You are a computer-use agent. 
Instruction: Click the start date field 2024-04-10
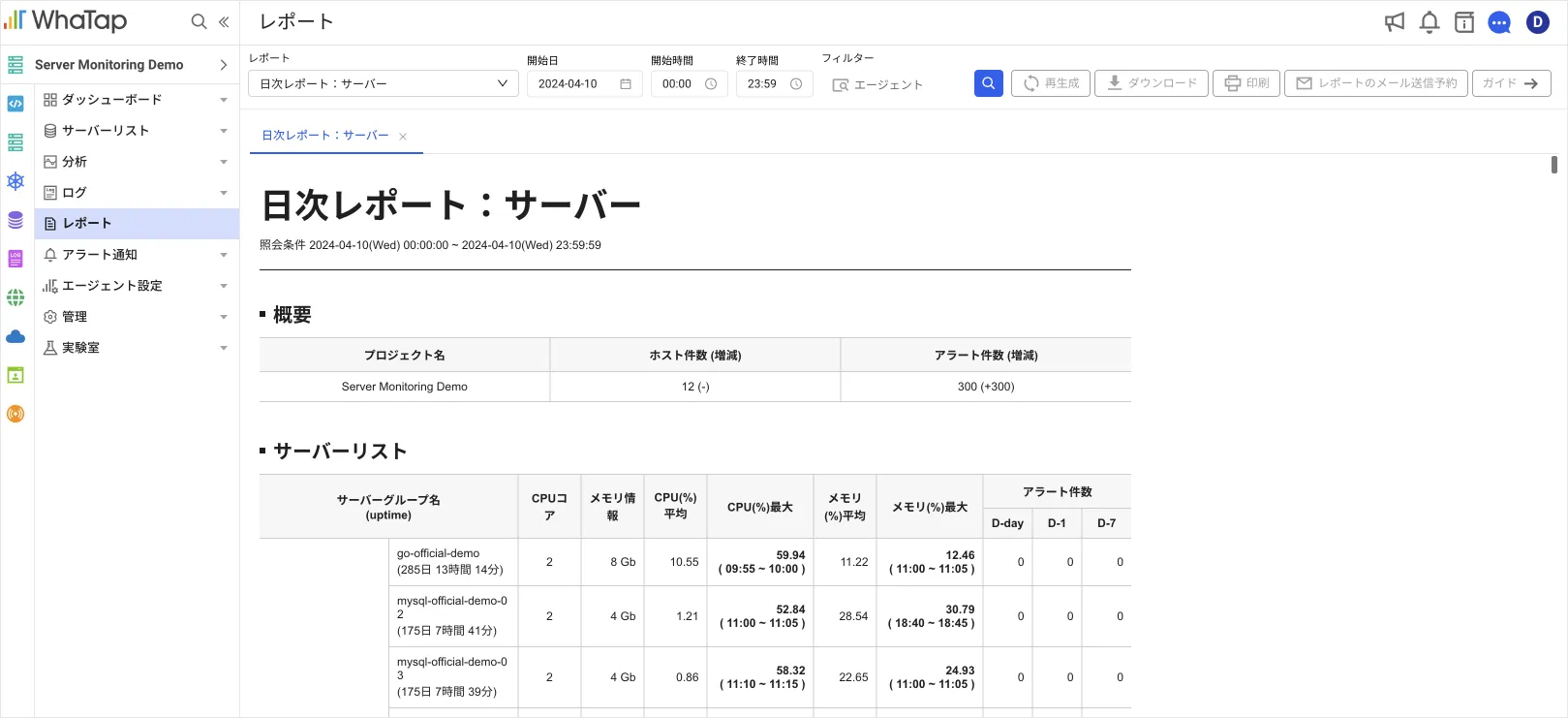[584, 83]
